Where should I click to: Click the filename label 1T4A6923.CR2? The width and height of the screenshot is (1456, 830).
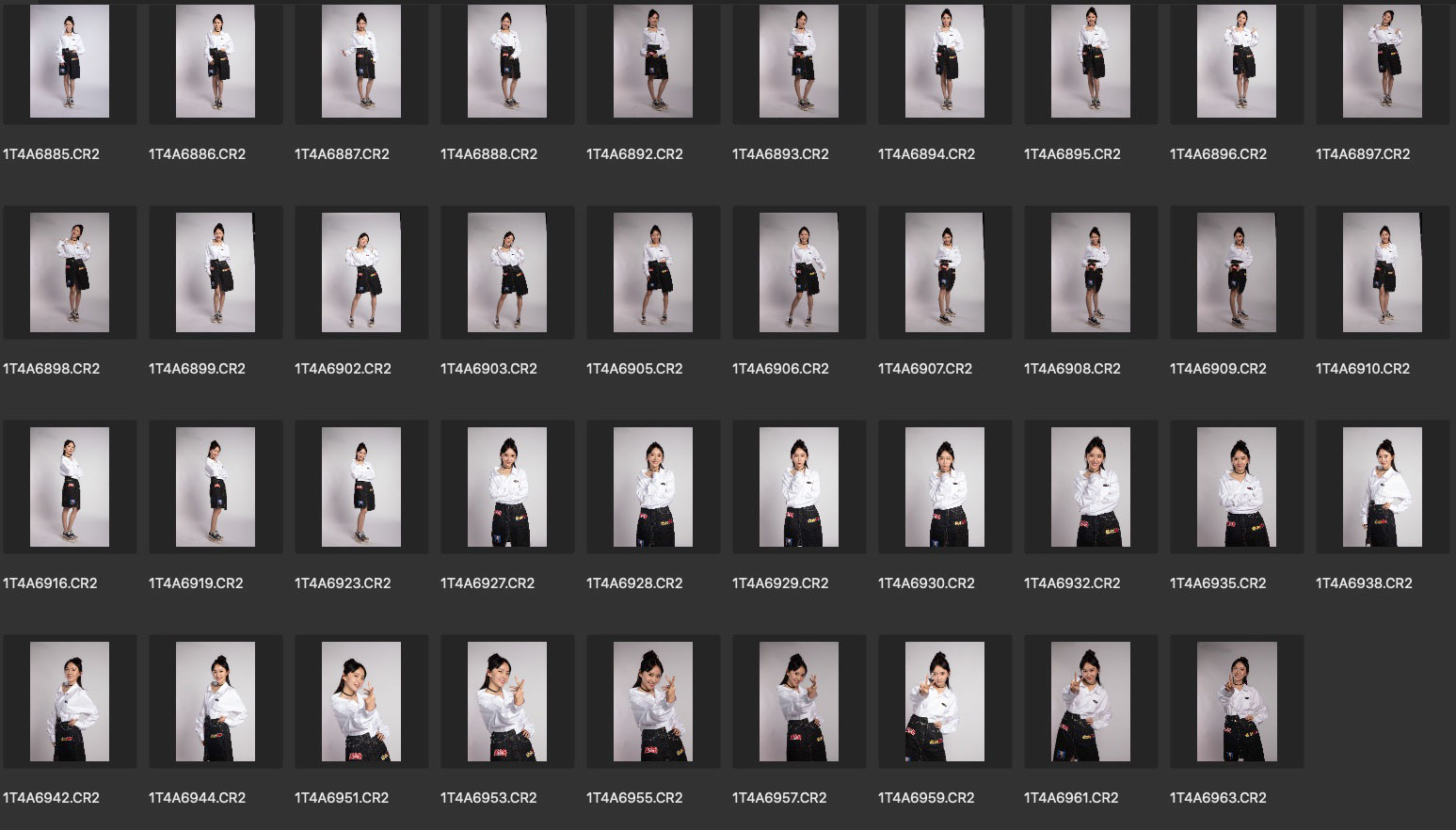pyautogui.click(x=343, y=583)
